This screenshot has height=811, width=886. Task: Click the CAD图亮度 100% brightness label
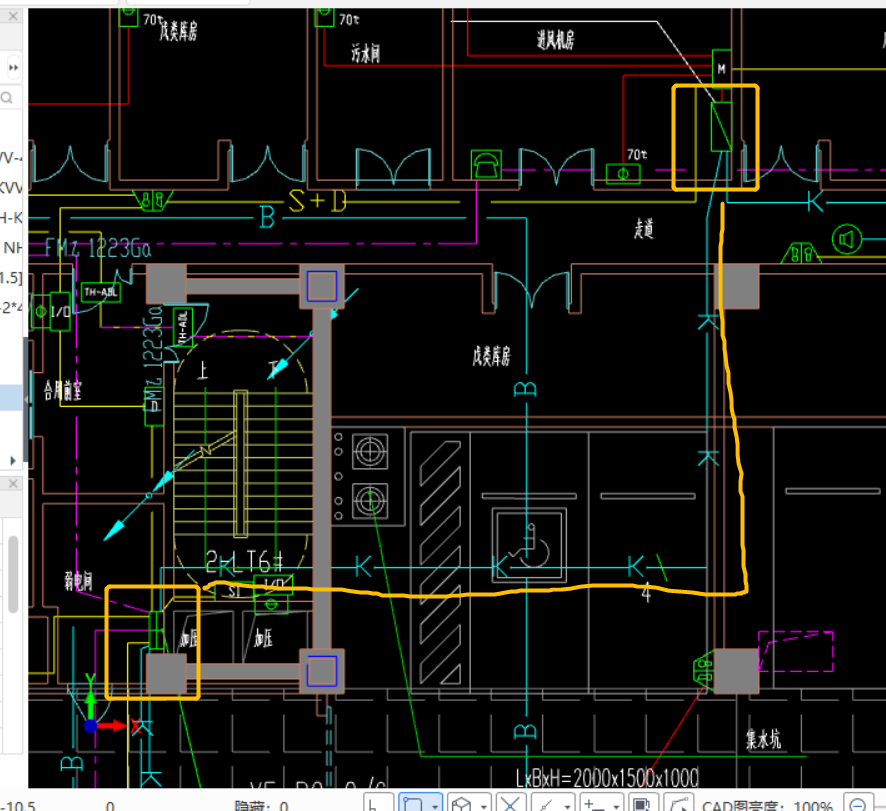click(767, 805)
